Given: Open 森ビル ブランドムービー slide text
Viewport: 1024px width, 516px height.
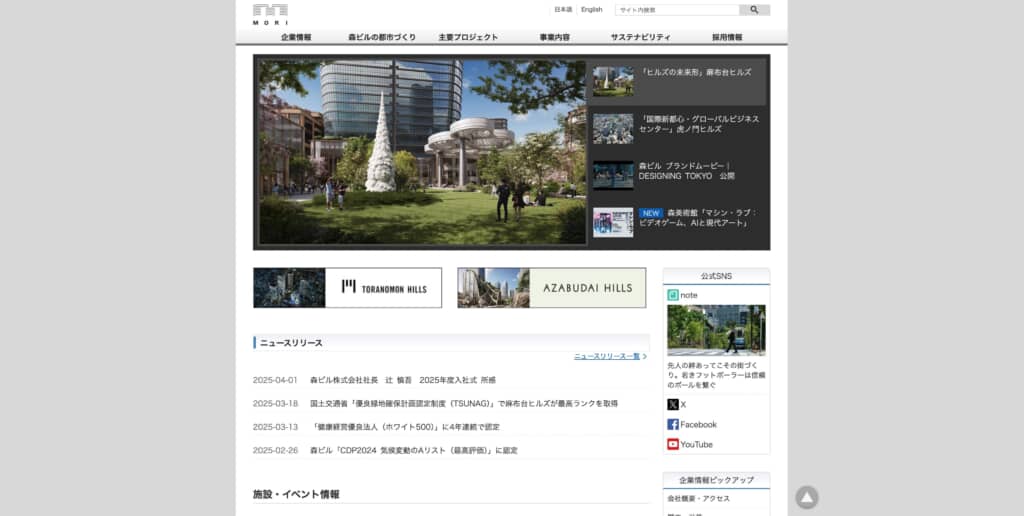Looking at the screenshot, I should pos(686,171).
